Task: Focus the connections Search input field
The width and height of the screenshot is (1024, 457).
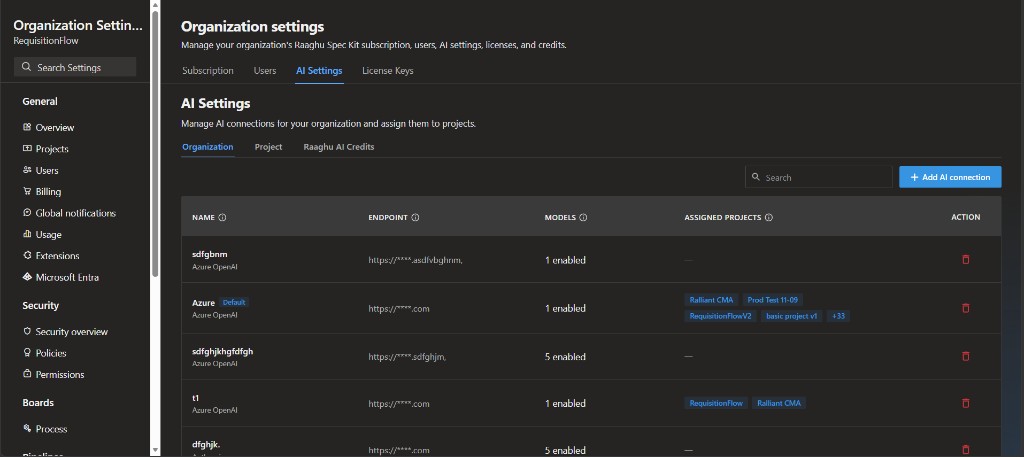Action: pyautogui.click(x=819, y=177)
